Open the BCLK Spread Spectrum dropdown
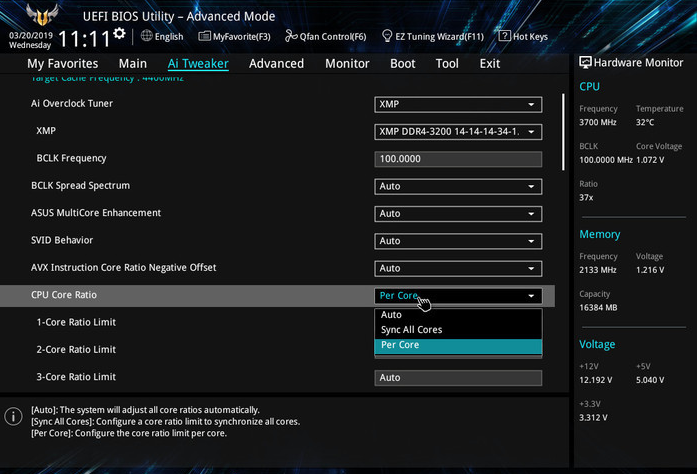 [458, 186]
